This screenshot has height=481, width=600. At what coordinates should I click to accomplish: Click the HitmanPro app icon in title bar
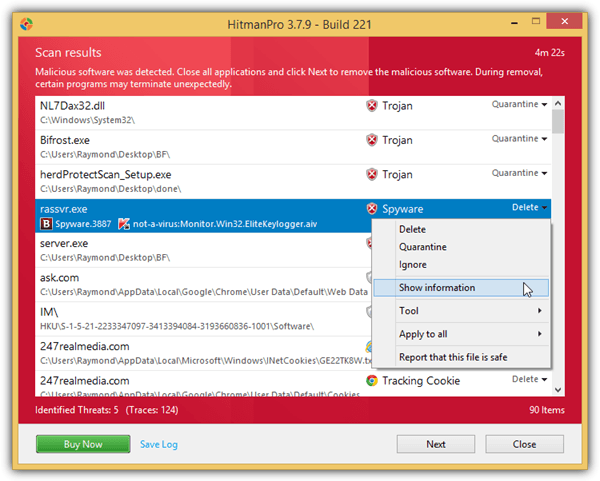(27, 21)
